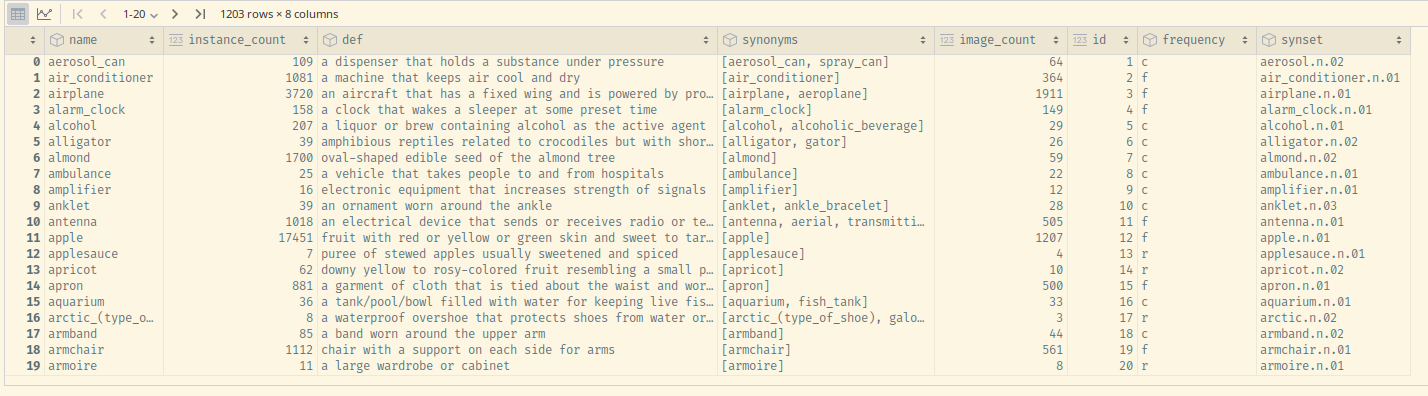Open the chart view icon

pyautogui.click(x=44, y=14)
